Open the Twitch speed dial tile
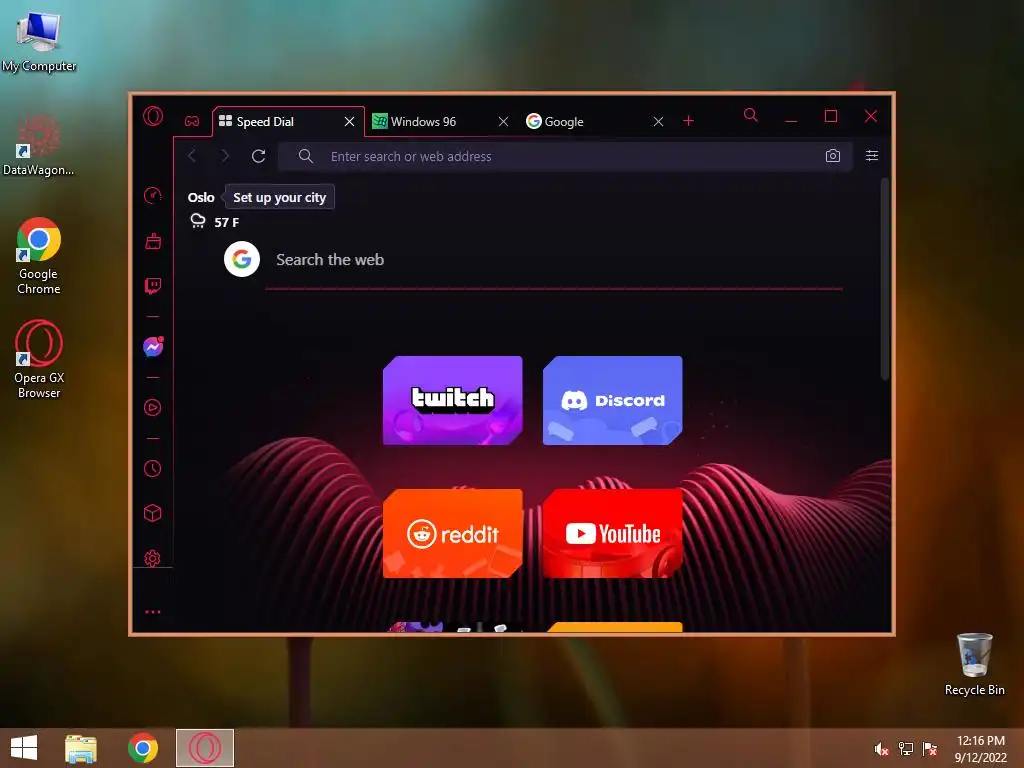The height and width of the screenshot is (768, 1024). pyautogui.click(x=453, y=400)
